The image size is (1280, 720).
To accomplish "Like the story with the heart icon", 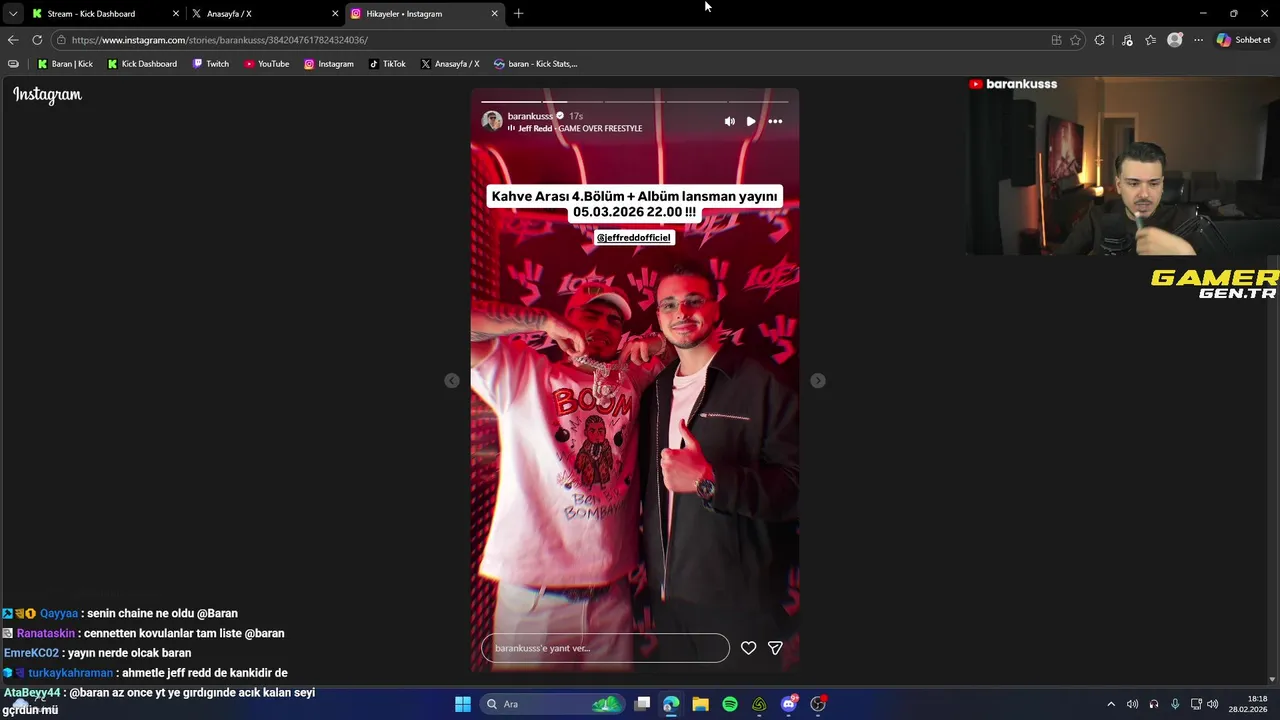I will (748, 648).
